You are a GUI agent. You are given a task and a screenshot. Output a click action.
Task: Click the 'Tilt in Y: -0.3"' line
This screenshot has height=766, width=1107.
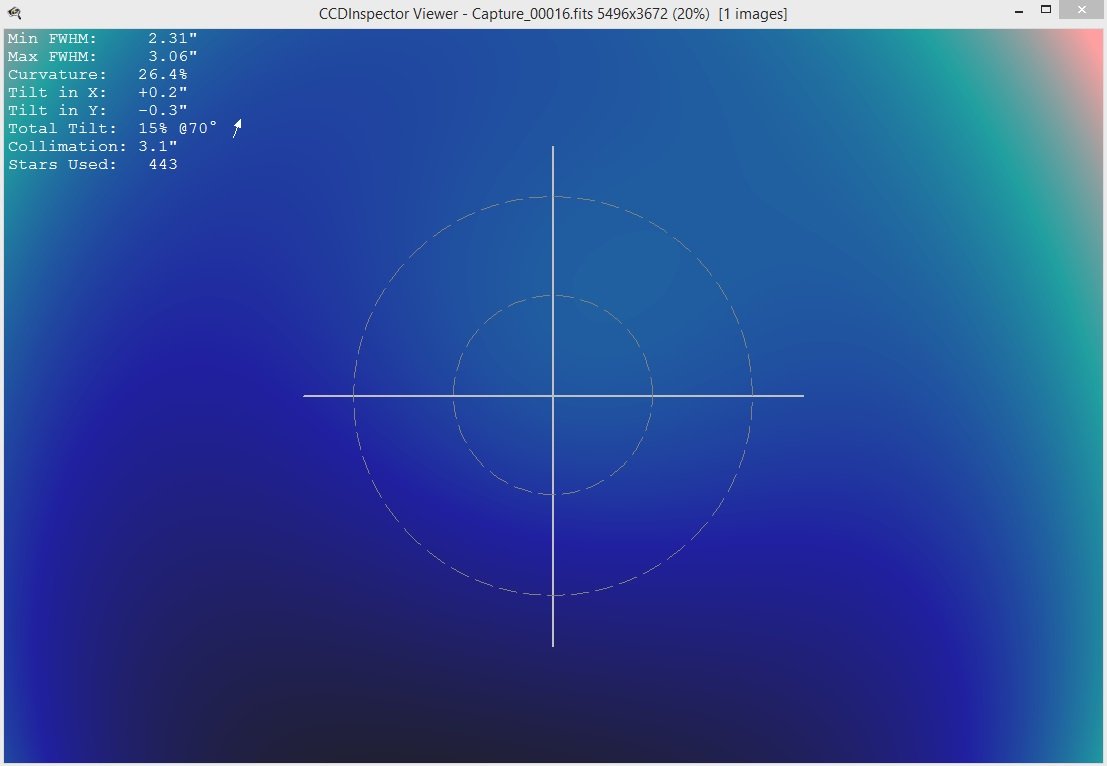point(97,110)
